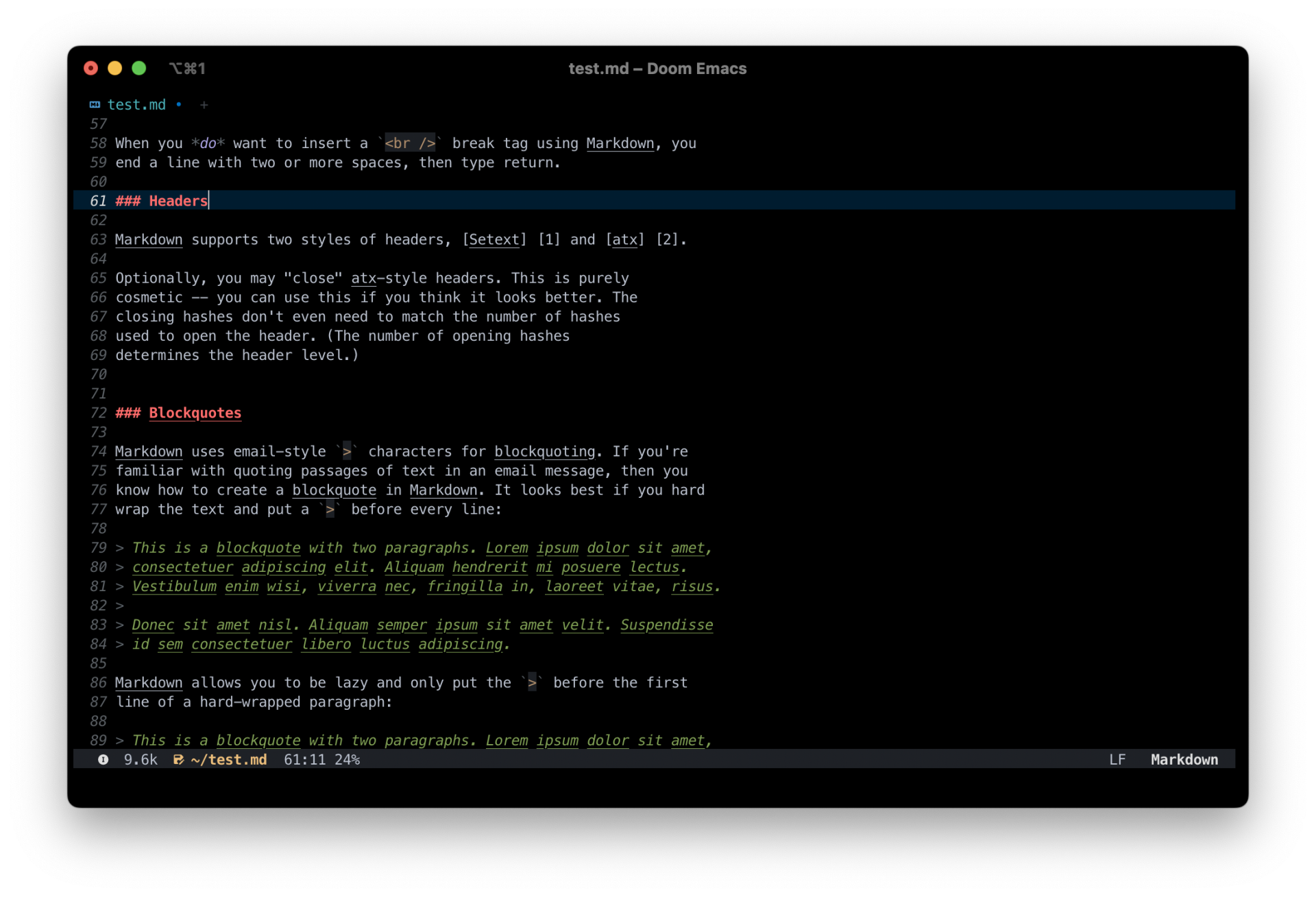The height and width of the screenshot is (897, 1316).
Task: Click the 61:11 cursor position display
Action: (302, 759)
